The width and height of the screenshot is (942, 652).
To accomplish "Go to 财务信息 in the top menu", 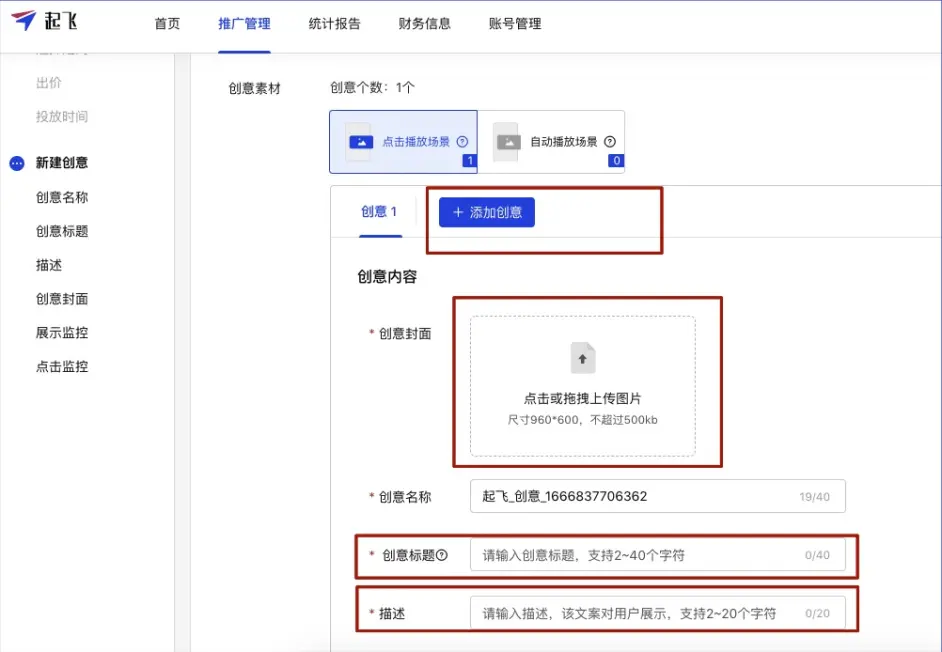I will pyautogui.click(x=425, y=23).
